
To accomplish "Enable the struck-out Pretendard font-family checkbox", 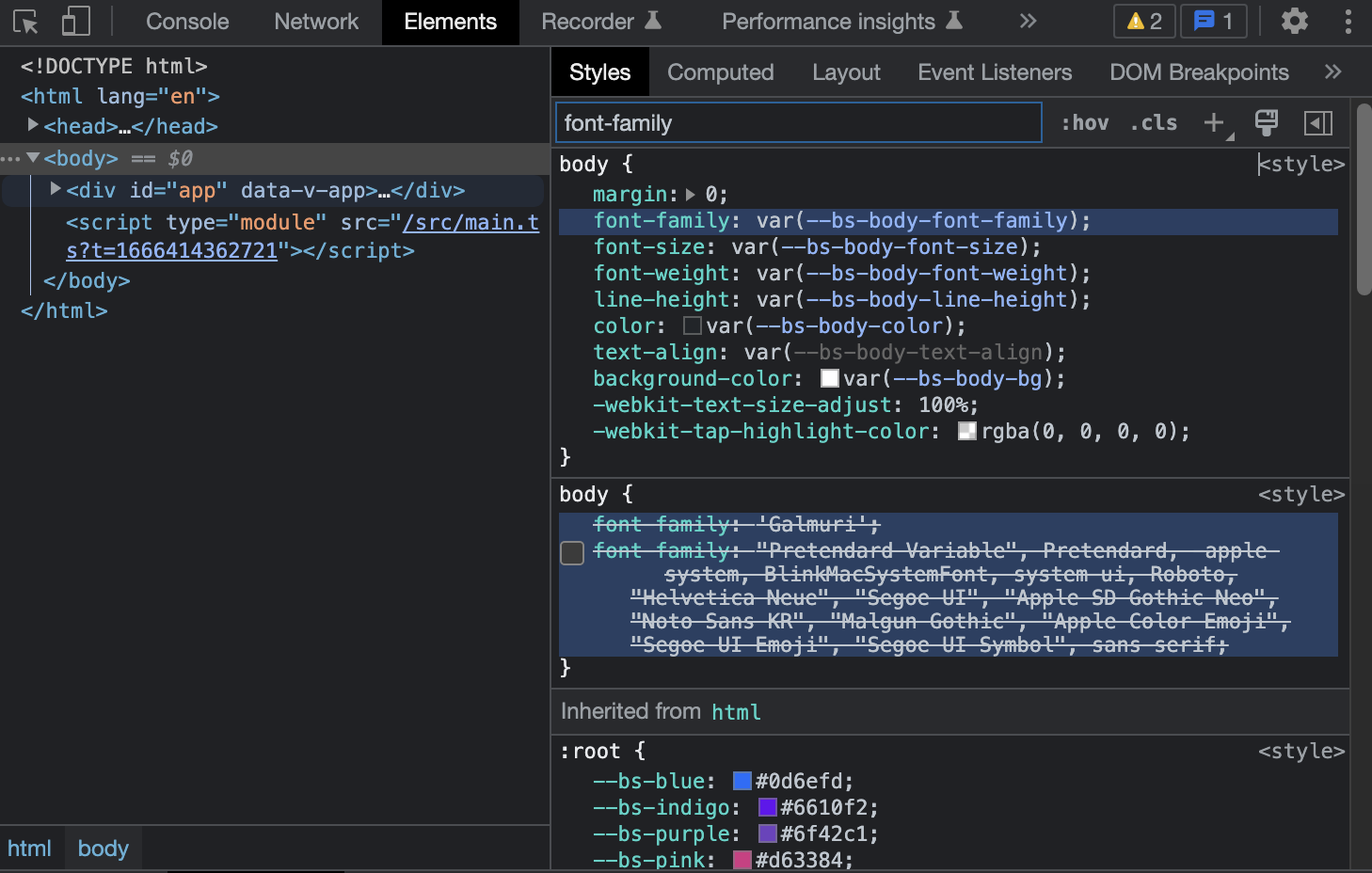I will [572, 552].
